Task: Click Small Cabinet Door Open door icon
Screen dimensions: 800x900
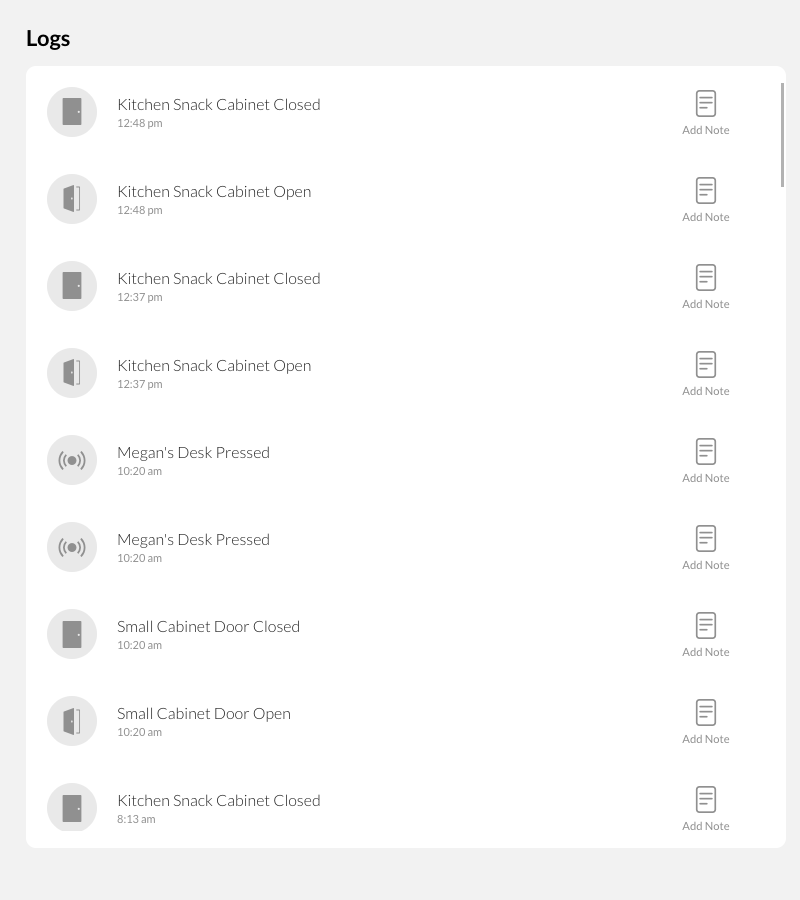Action: pyautogui.click(x=72, y=721)
